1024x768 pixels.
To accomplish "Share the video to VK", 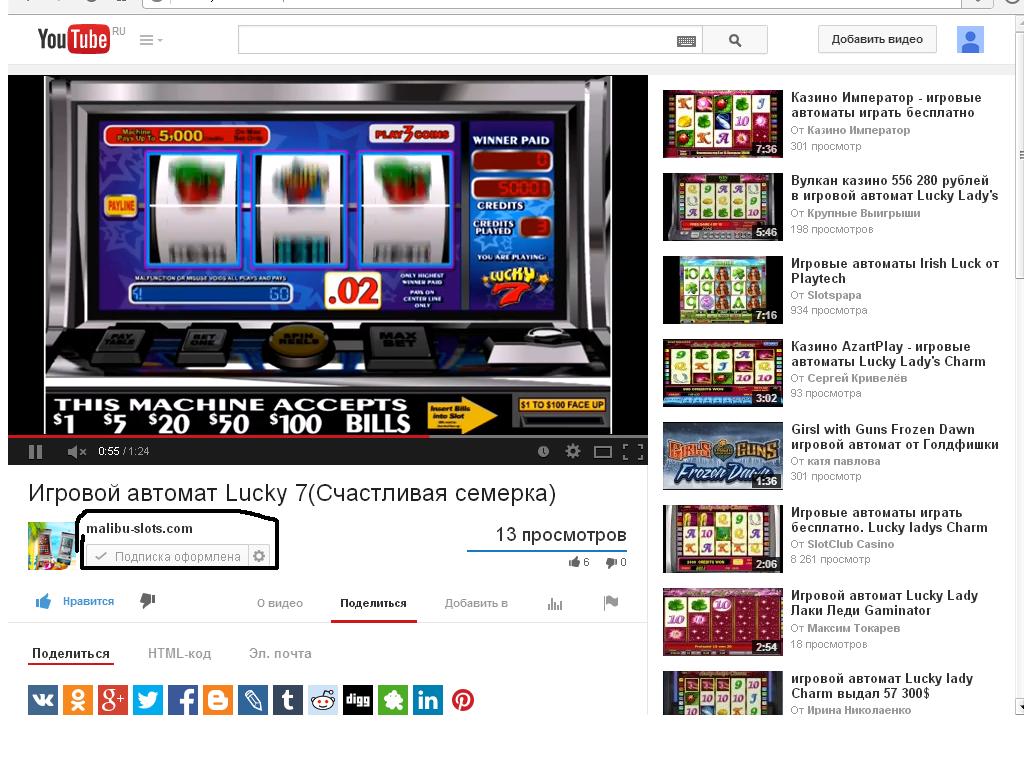I will pos(43,700).
